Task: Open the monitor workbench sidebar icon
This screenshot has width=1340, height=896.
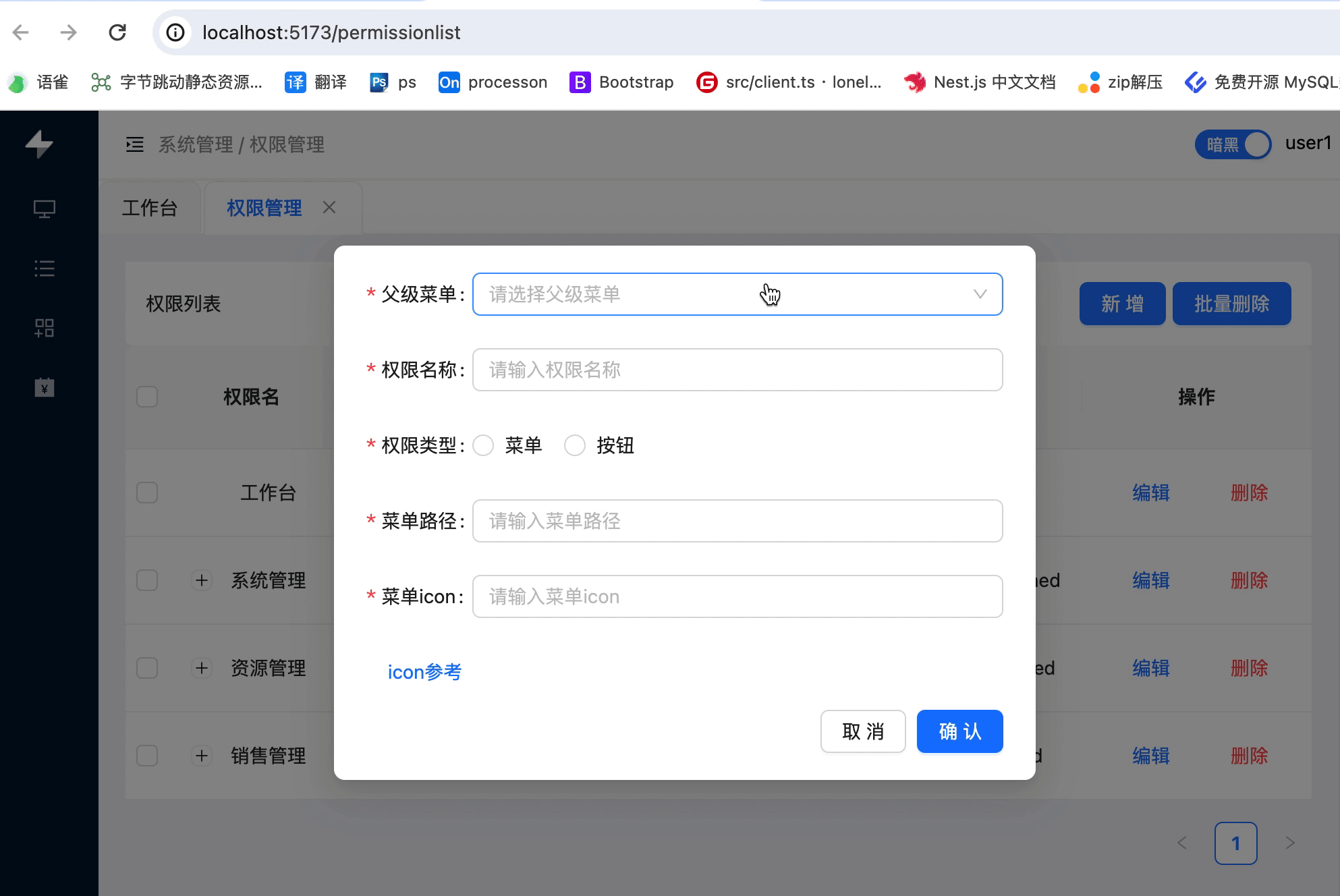Action: (45, 209)
